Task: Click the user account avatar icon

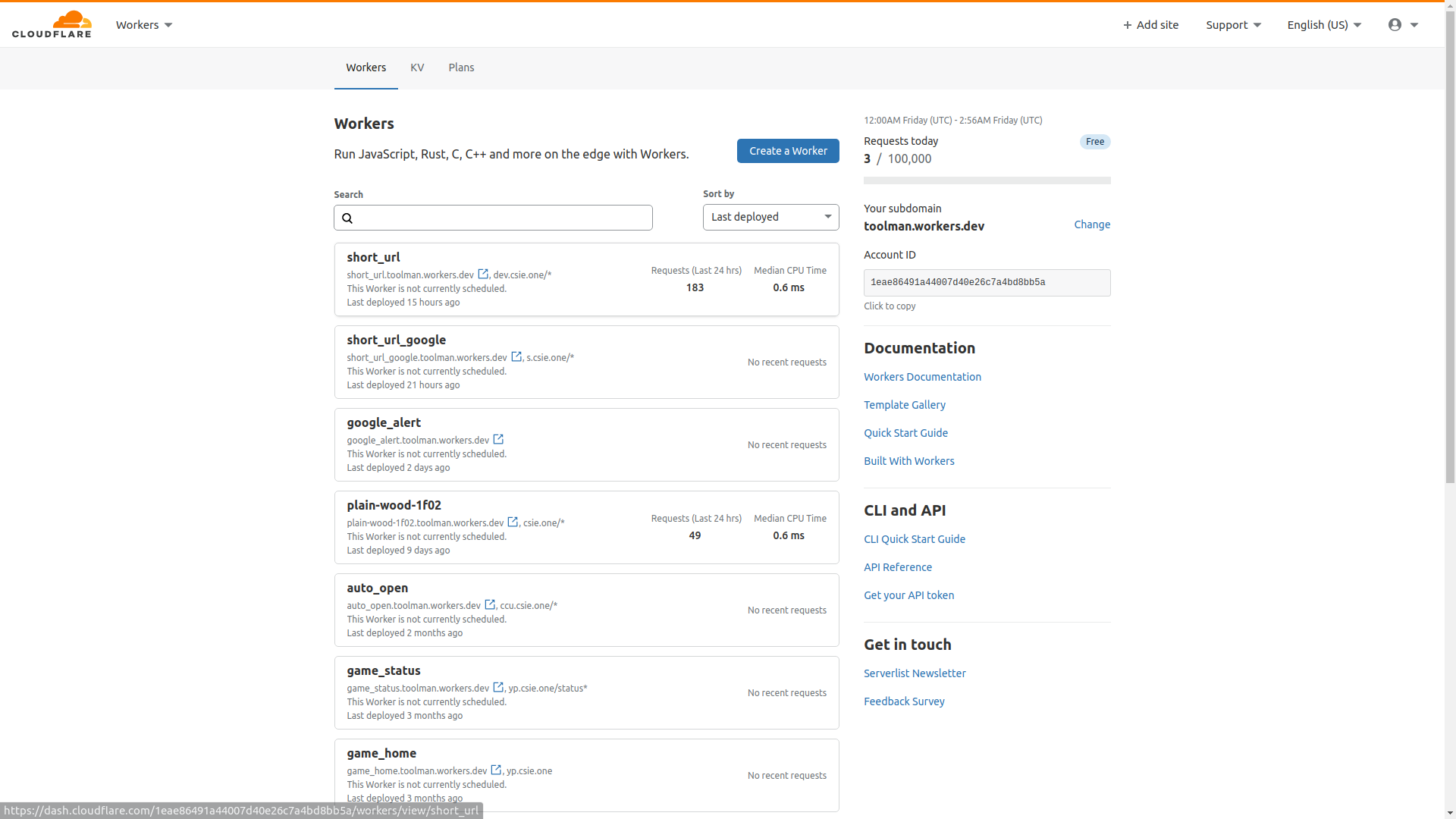Action: (1395, 25)
